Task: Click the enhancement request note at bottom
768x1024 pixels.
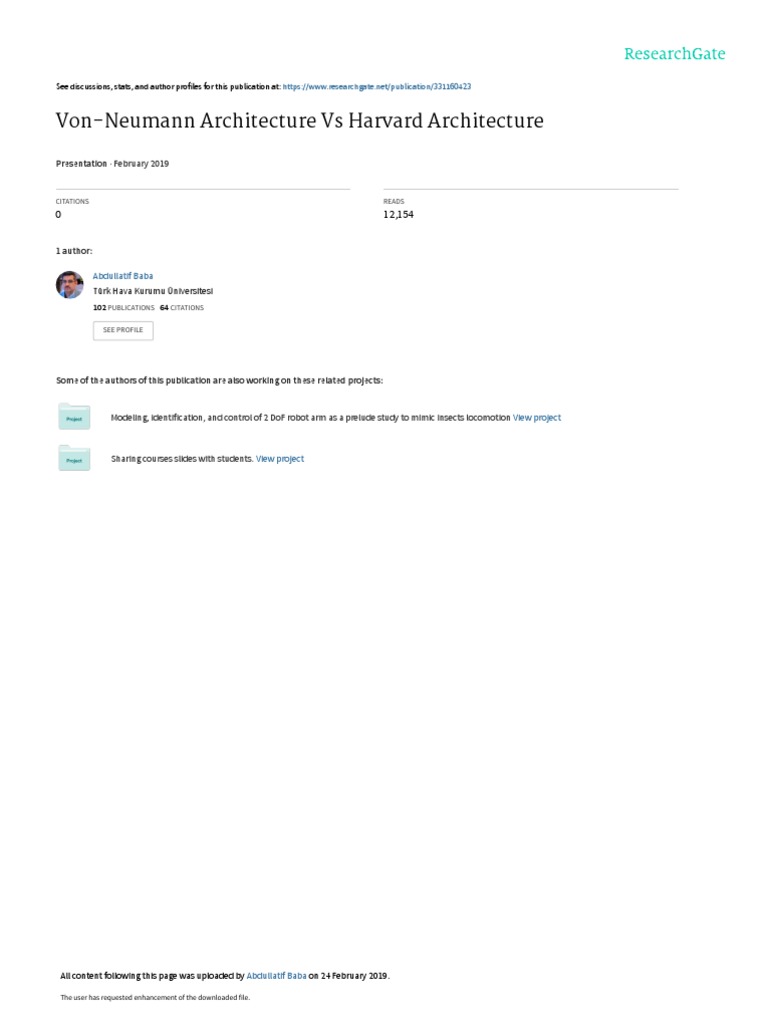Action: (x=155, y=997)
